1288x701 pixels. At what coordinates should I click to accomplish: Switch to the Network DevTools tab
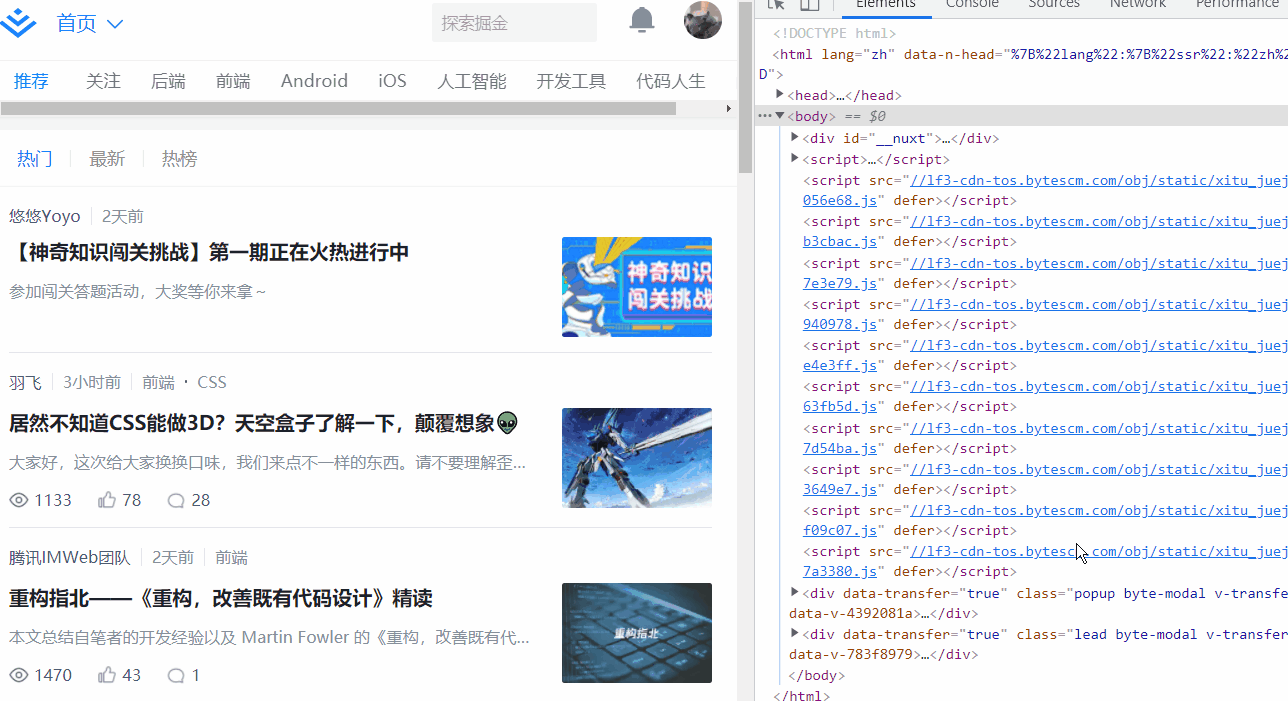point(1138,4)
